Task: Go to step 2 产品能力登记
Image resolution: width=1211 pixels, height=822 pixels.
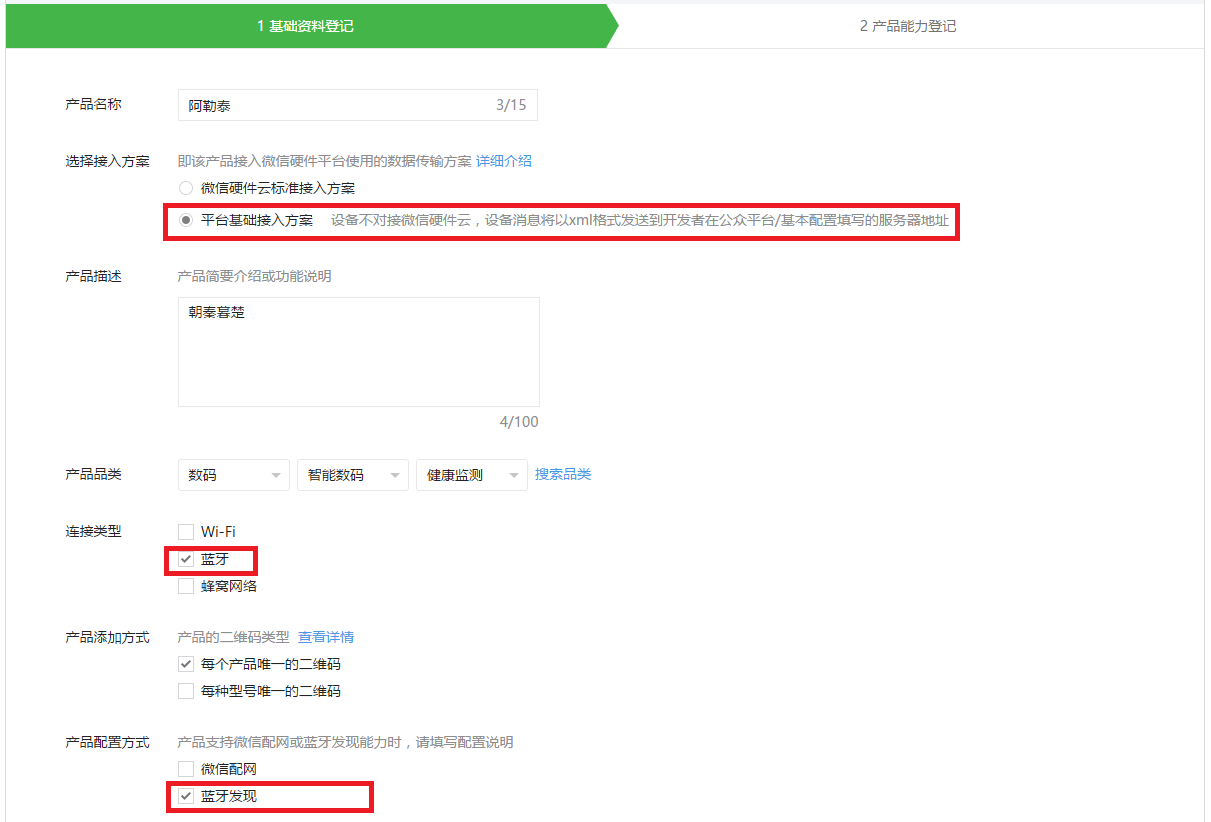Action: click(908, 26)
